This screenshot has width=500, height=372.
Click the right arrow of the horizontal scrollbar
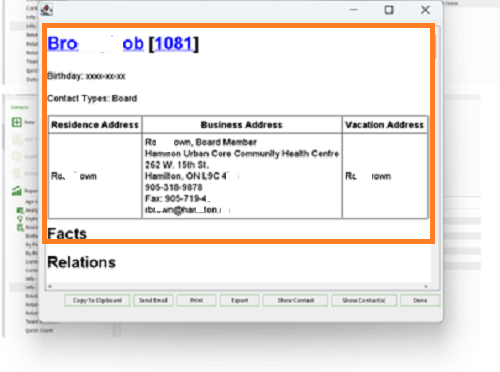tap(426, 286)
